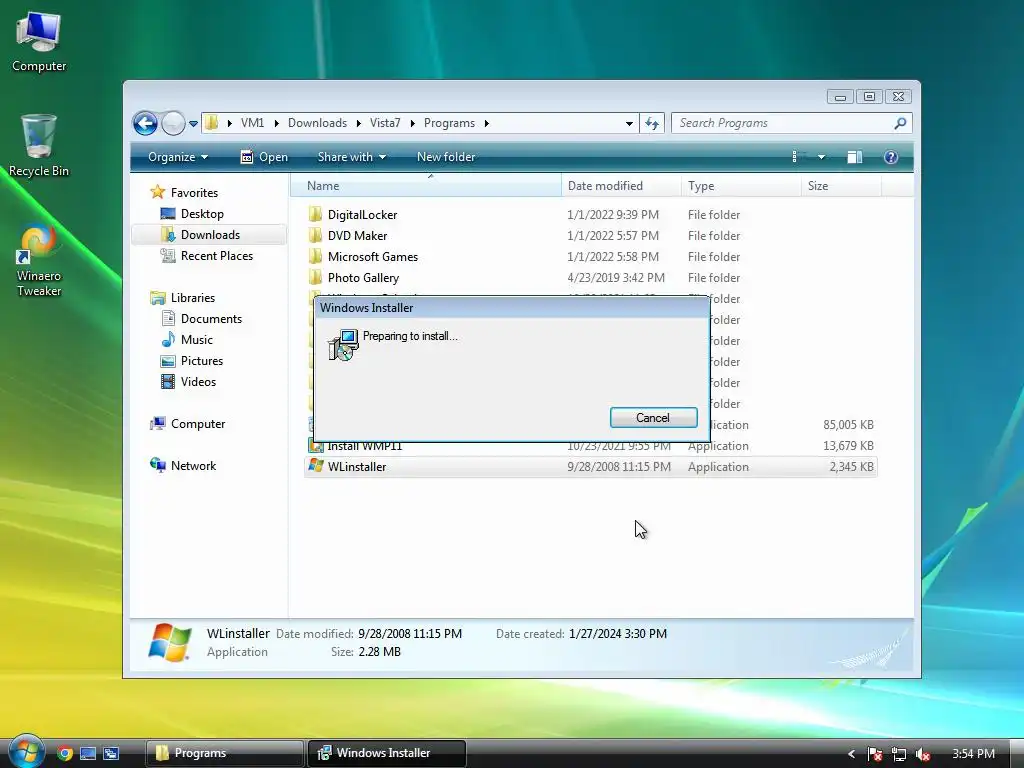Toggle the preview pane icon
Screen dimensions: 1024x768
point(855,157)
